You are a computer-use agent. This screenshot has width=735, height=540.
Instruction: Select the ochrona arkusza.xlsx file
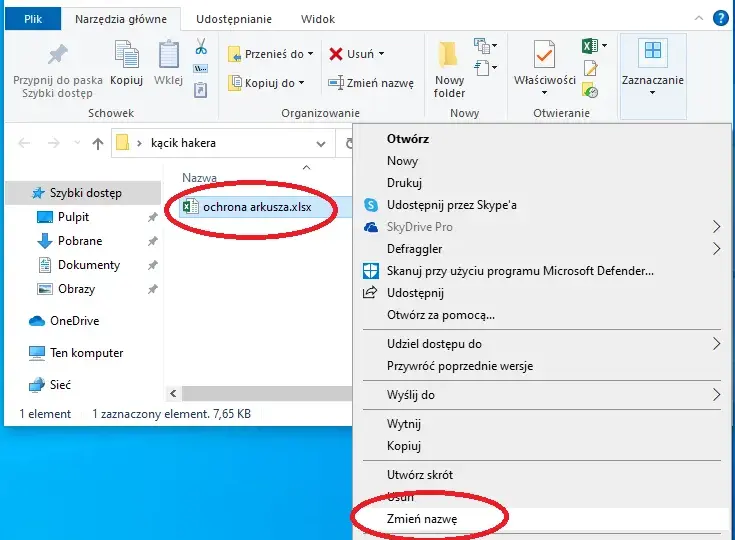(x=257, y=207)
